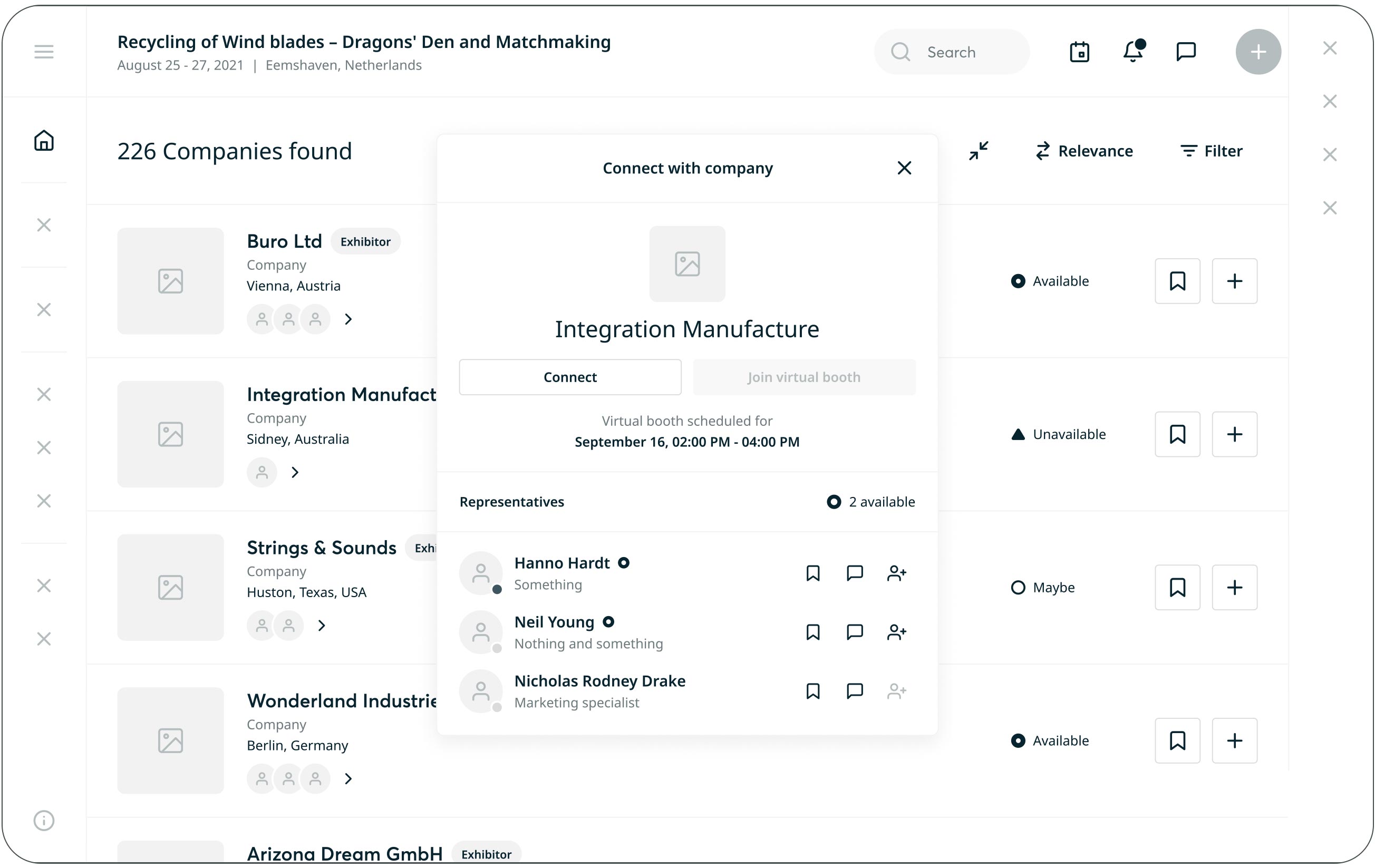Open the Filter options
Screen dimensions: 1375x868
click(x=1211, y=151)
